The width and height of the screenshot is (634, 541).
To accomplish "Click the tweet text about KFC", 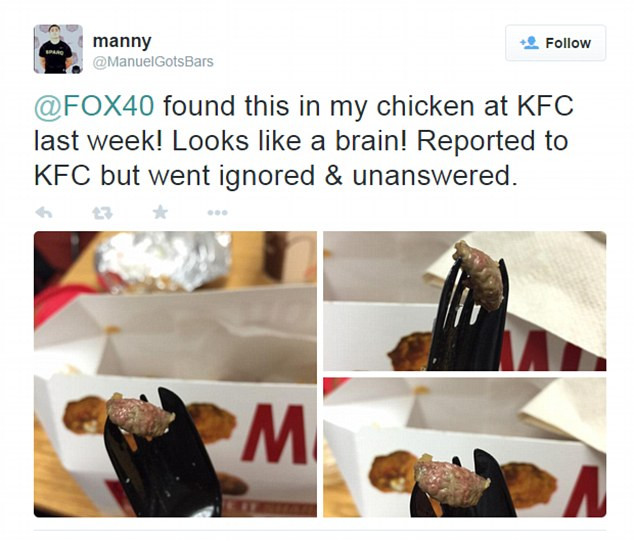I will 303,141.
